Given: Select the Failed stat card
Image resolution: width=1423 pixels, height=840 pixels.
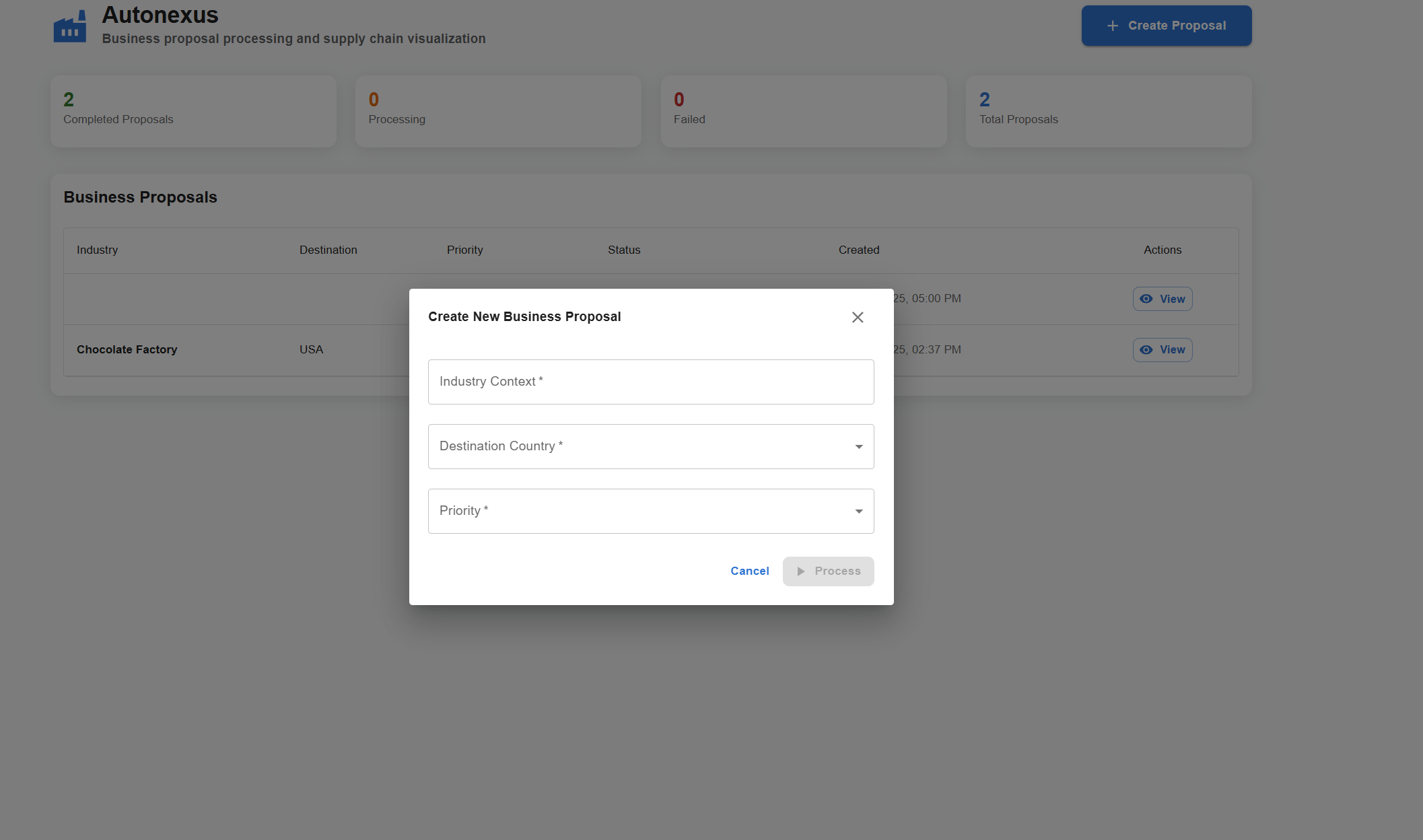Looking at the screenshot, I should (803, 111).
